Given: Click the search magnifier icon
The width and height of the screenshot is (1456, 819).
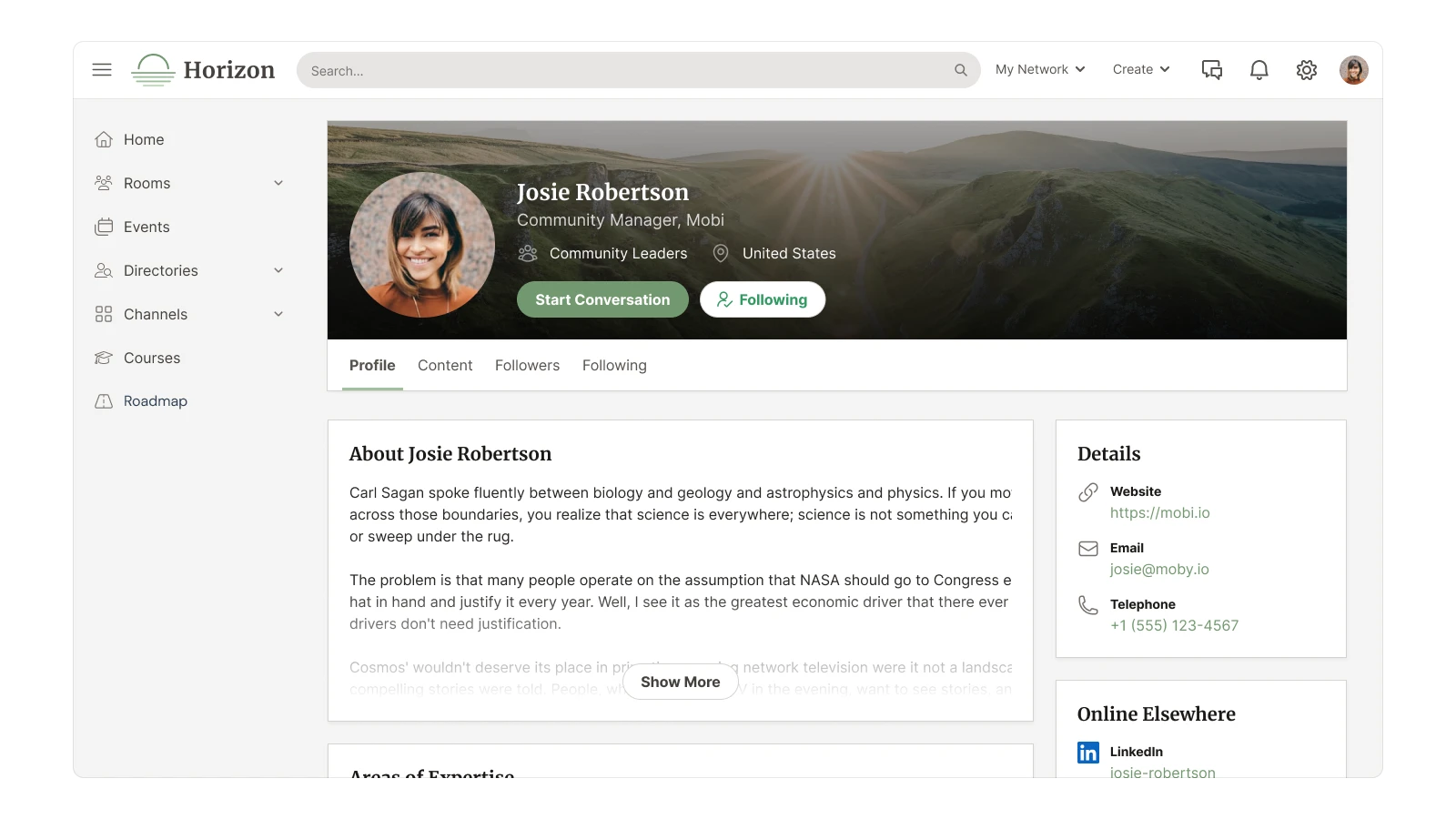Looking at the screenshot, I should (960, 70).
